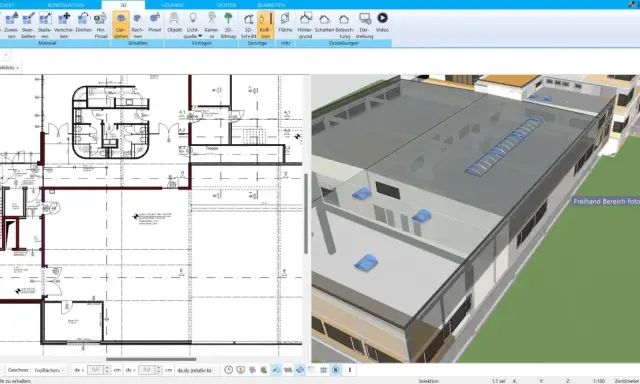The image size is (640, 384).
Task: Click the vertical scrollbar of the floor plan
Action: pyautogui.click(x=306, y=214)
